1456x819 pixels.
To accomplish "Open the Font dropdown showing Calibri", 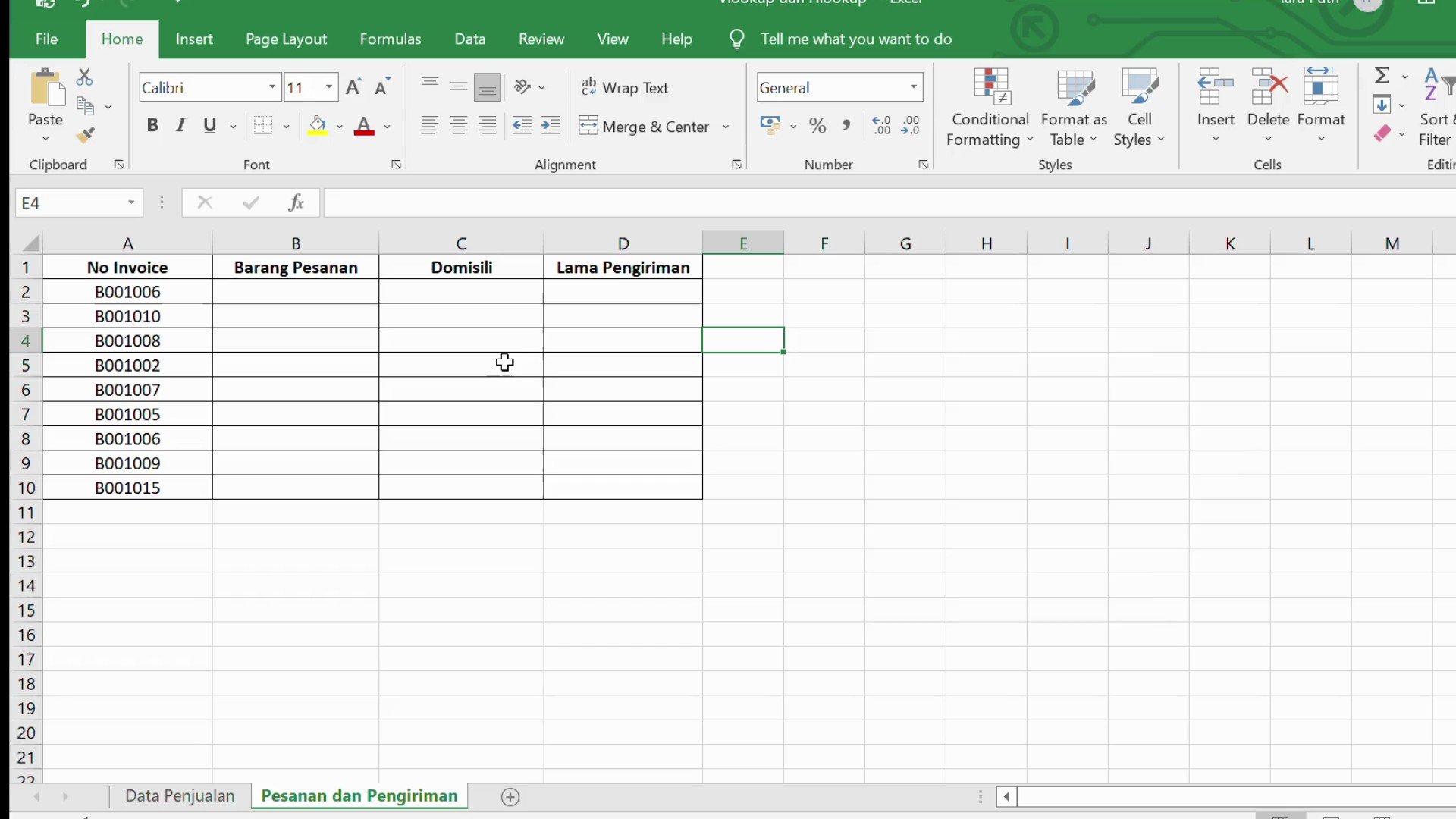I will click(271, 86).
